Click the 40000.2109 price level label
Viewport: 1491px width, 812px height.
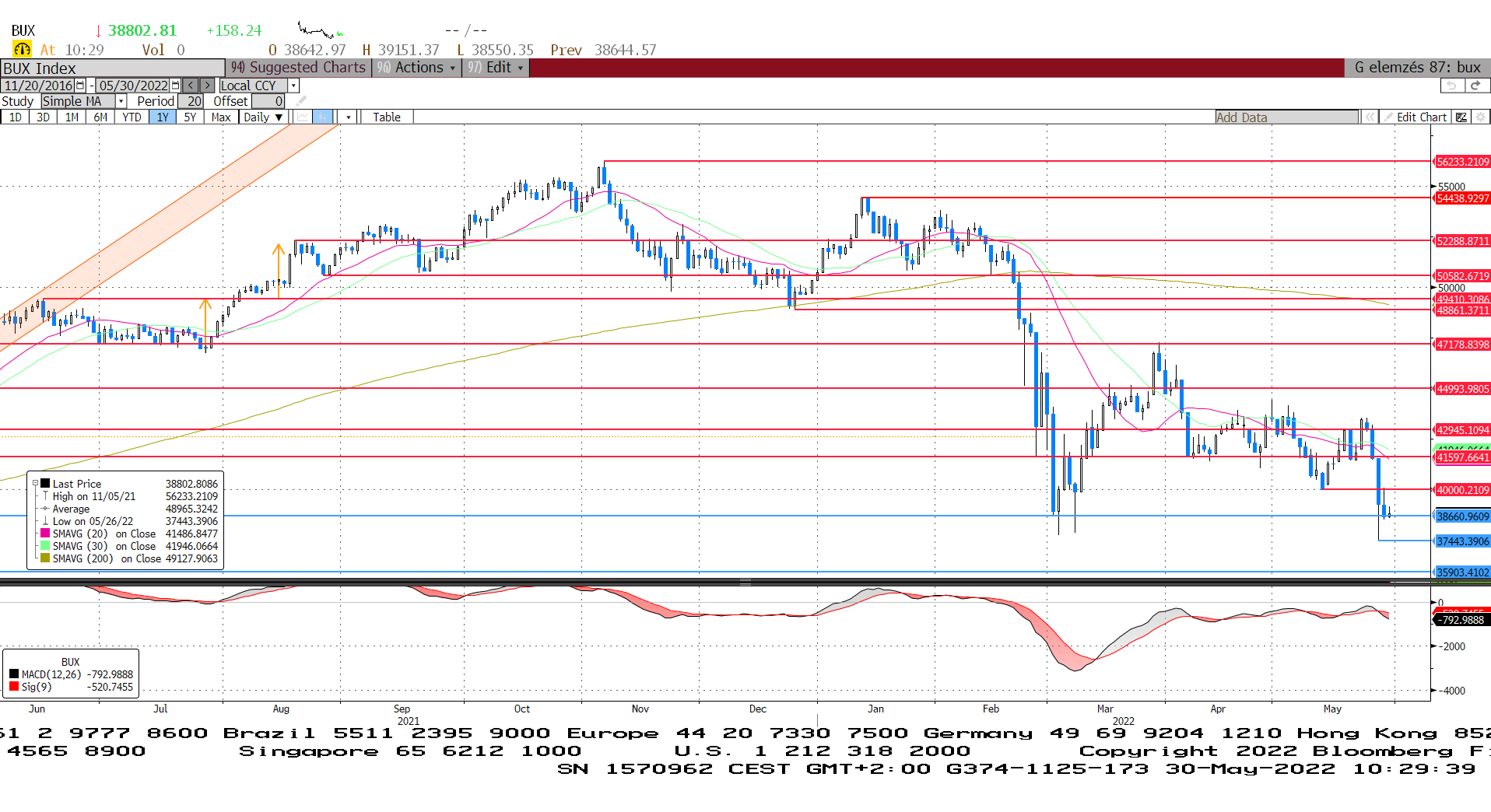point(1462,490)
